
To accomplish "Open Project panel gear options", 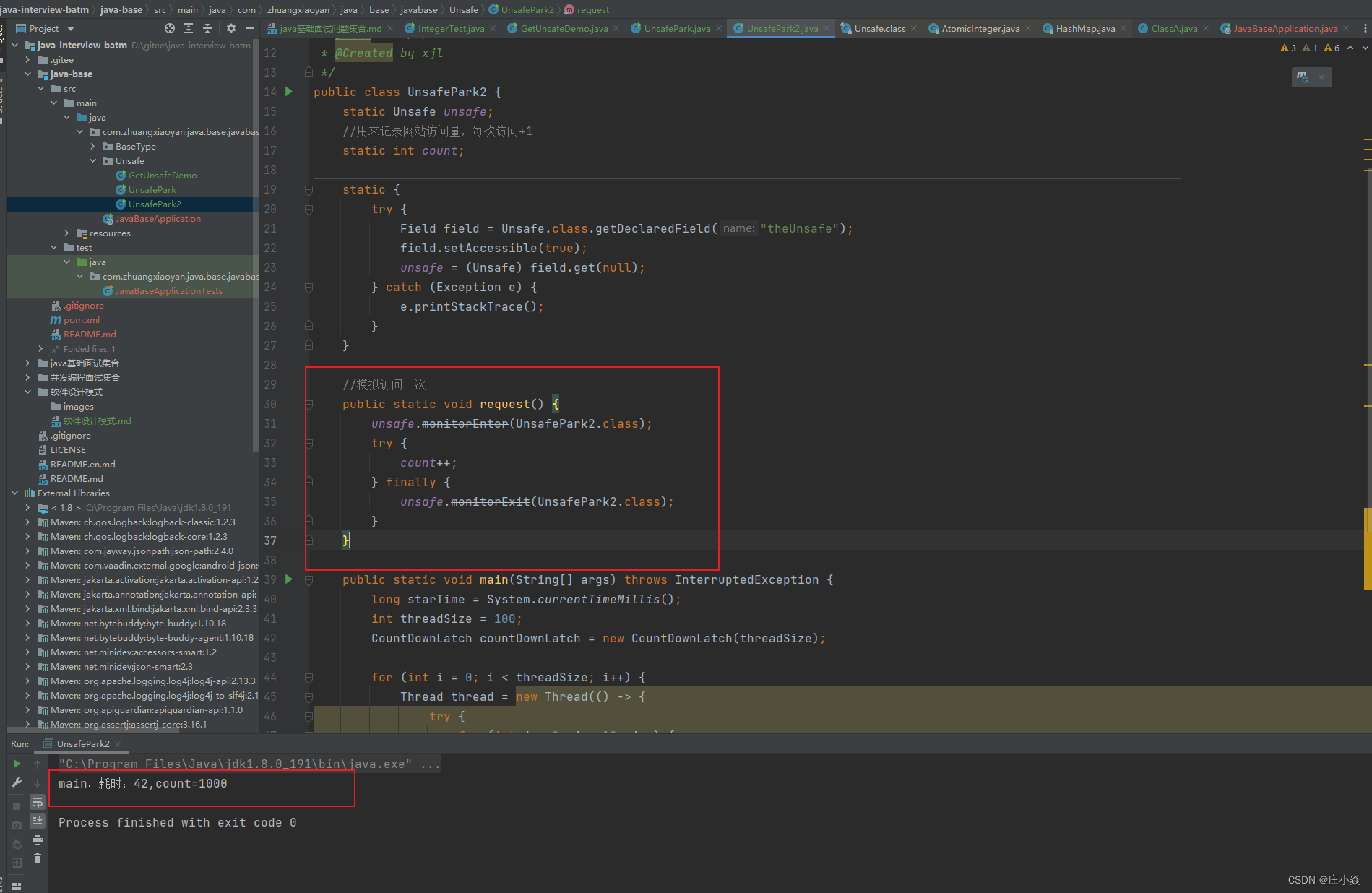I will 231,28.
